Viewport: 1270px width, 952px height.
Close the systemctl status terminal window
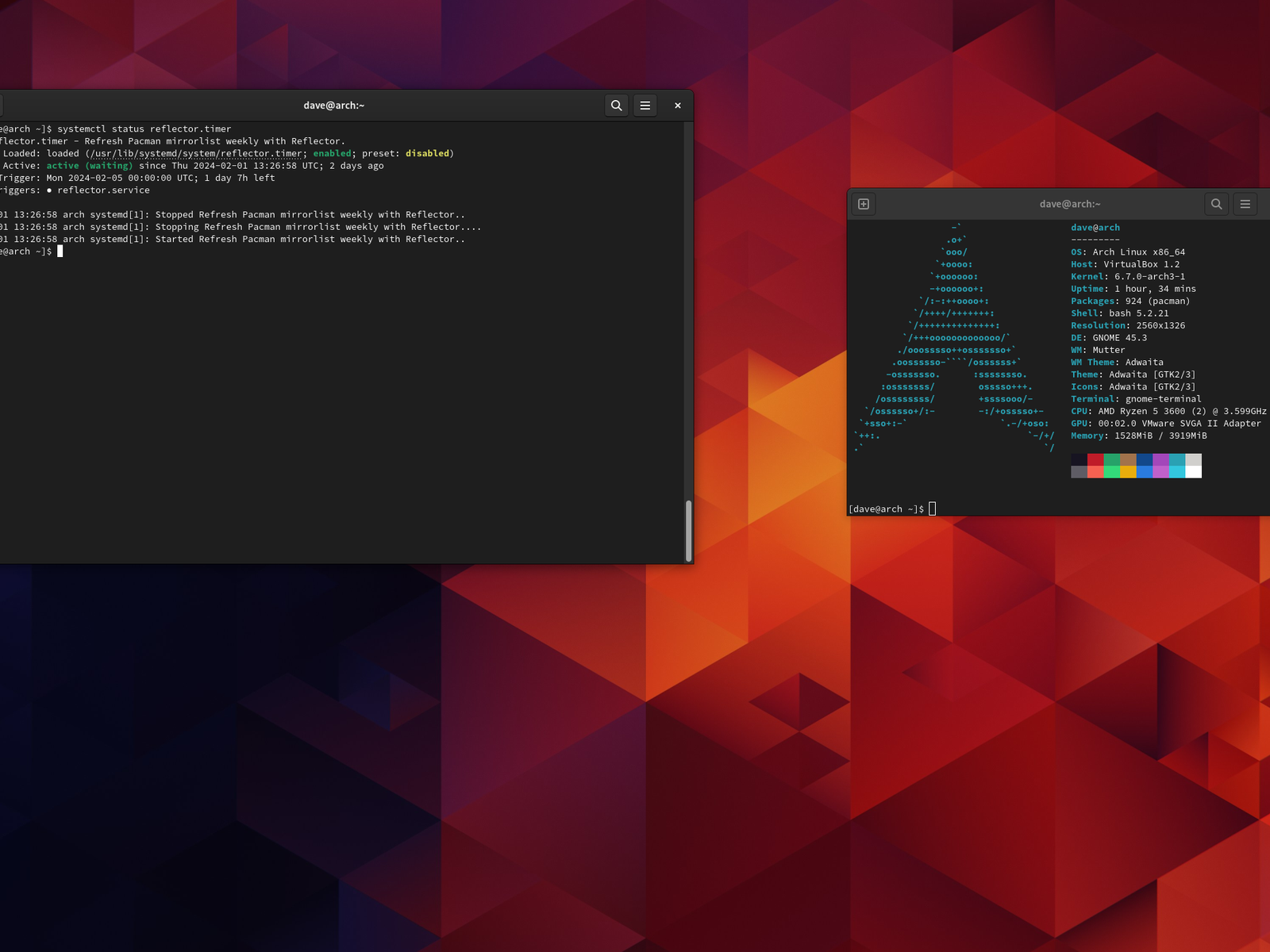point(678,106)
